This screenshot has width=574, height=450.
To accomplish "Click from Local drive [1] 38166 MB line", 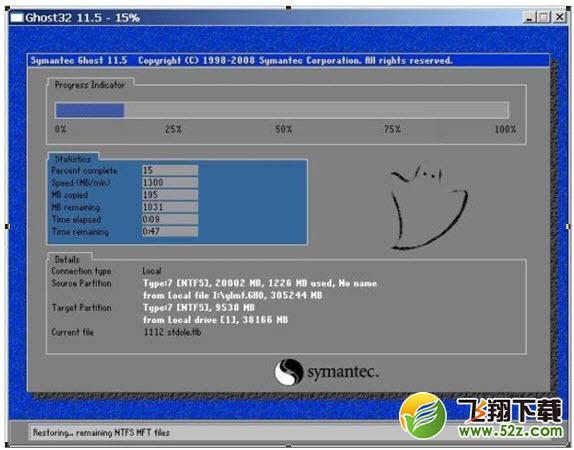I will tap(216, 320).
